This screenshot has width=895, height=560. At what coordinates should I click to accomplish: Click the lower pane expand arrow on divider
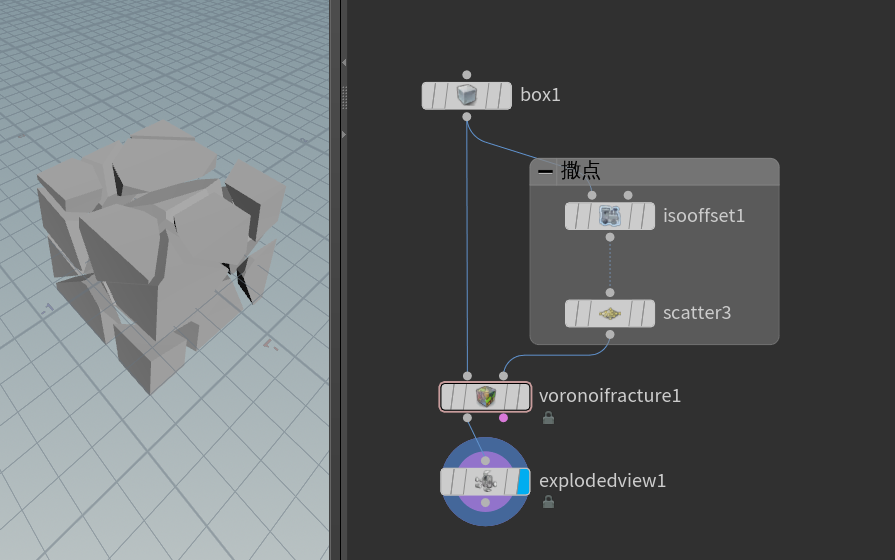pyautogui.click(x=344, y=134)
